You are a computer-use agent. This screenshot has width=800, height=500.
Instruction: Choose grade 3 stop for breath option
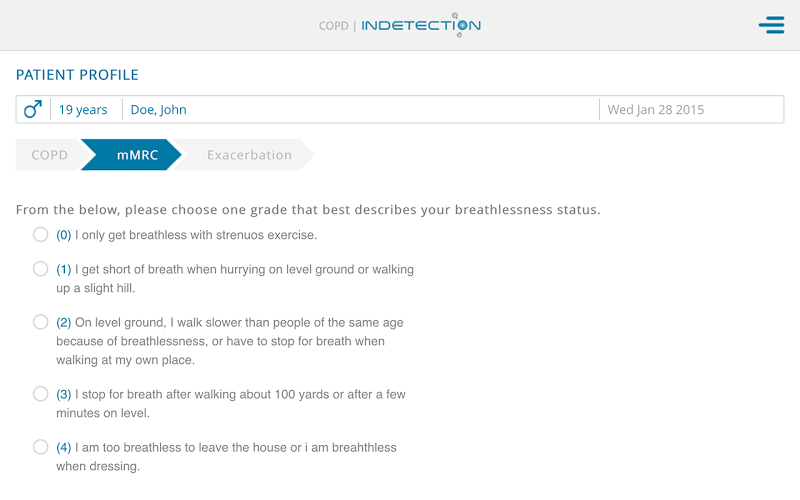click(40, 394)
